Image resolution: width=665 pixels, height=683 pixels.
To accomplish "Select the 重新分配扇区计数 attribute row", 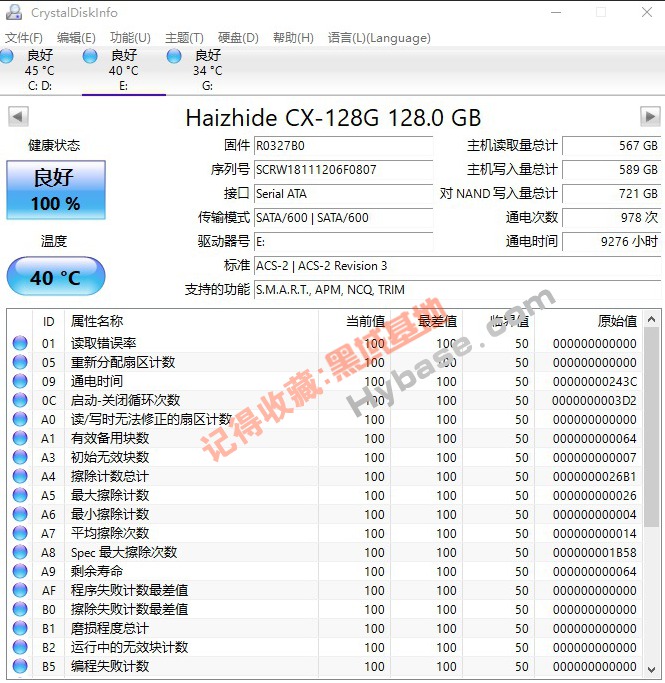I will coord(325,362).
